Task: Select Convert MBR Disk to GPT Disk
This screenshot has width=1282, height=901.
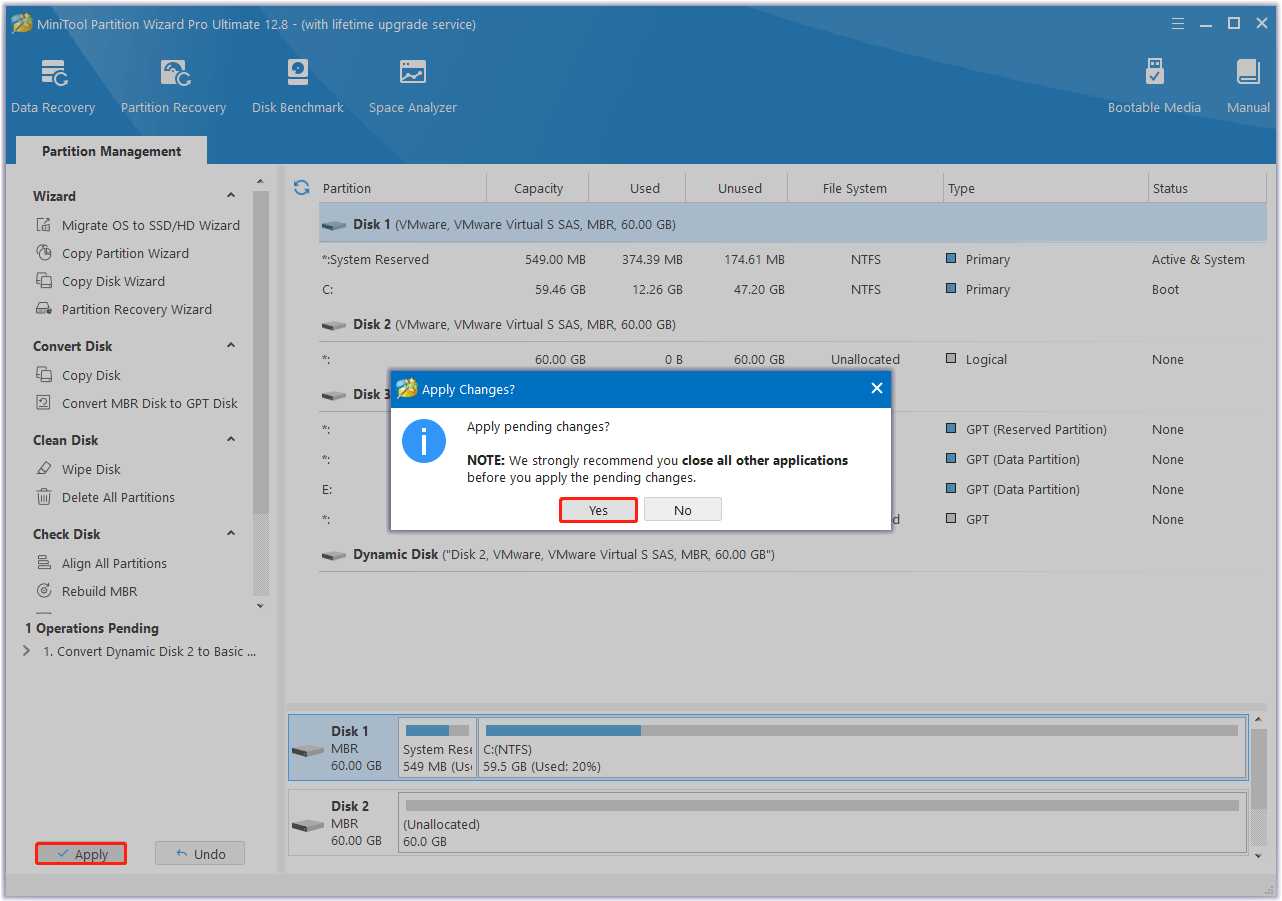Action: [150, 403]
